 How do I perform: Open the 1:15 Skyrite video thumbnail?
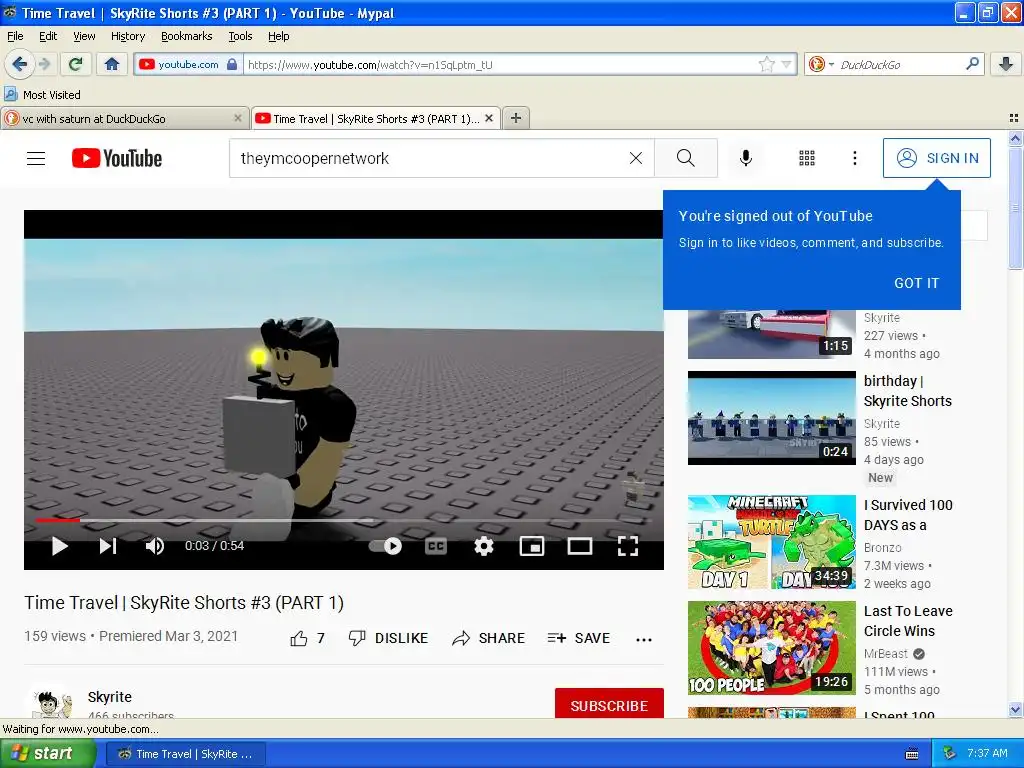click(771, 334)
